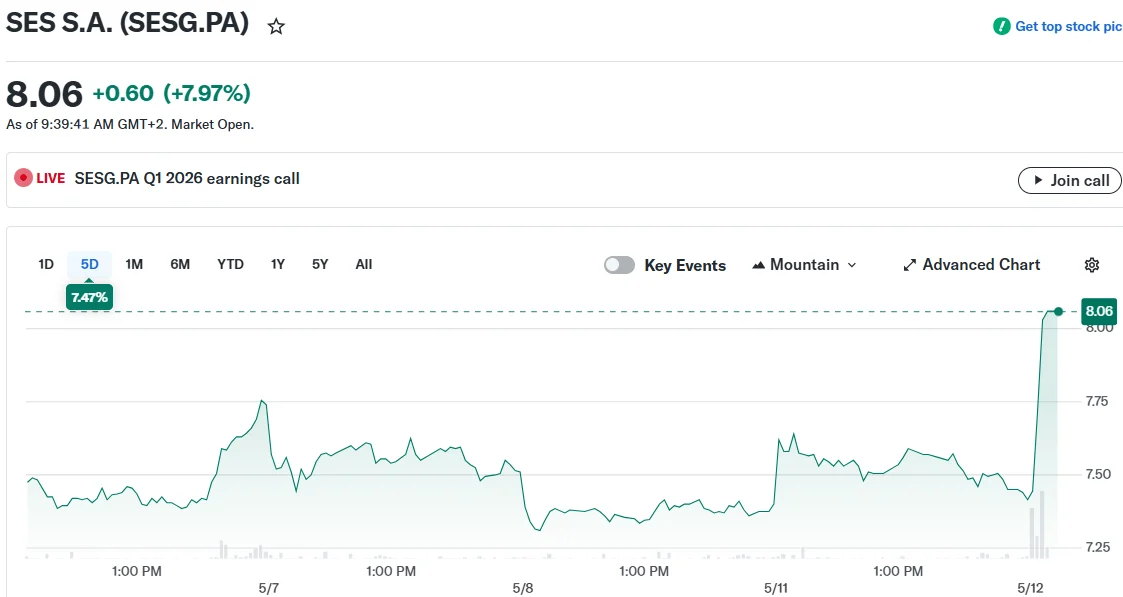Click the 5/7 date axis label
Image resolution: width=1123 pixels, height=597 pixels.
point(269,588)
